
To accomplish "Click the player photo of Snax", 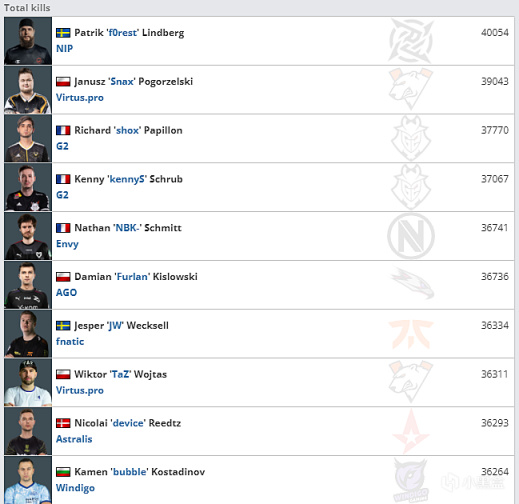I will [x=28, y=90].
